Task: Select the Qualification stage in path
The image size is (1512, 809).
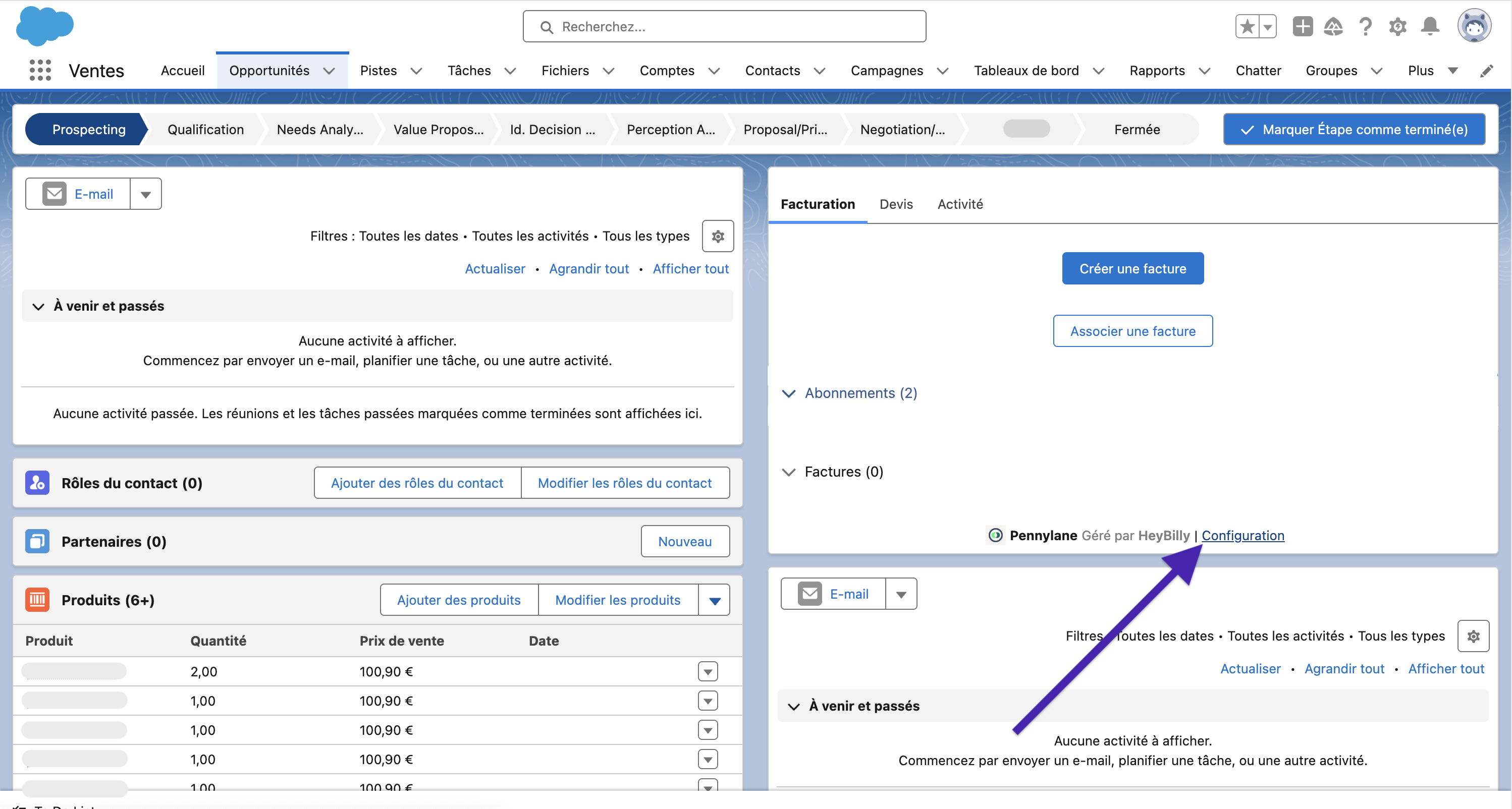Action: click(x=205, y=129)
